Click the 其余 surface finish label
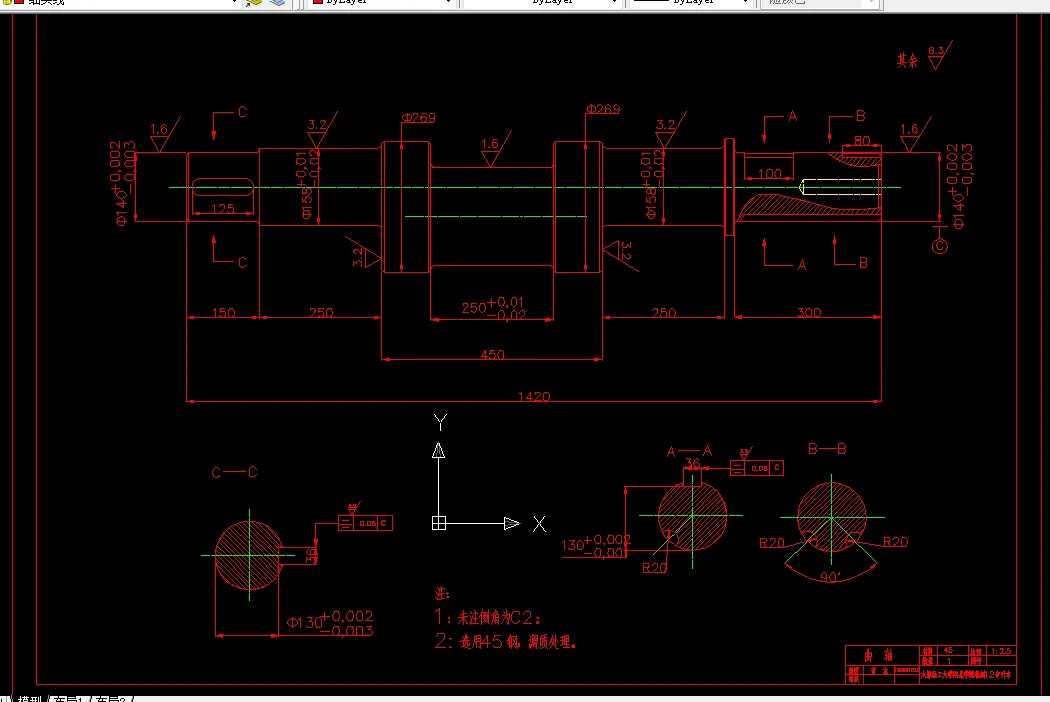Image resolution: width=1050 pixels, height=702 pixels. pos(907,60)
